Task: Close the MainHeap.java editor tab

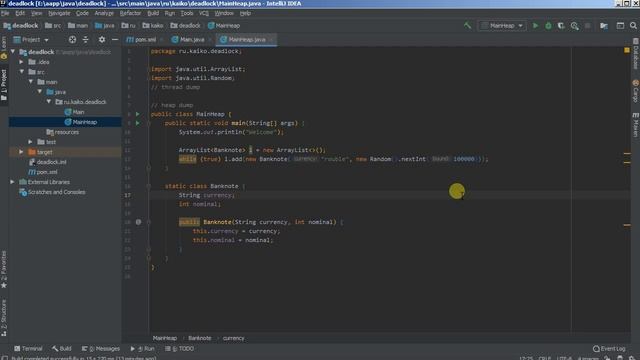Action: (x=271, y=40)
